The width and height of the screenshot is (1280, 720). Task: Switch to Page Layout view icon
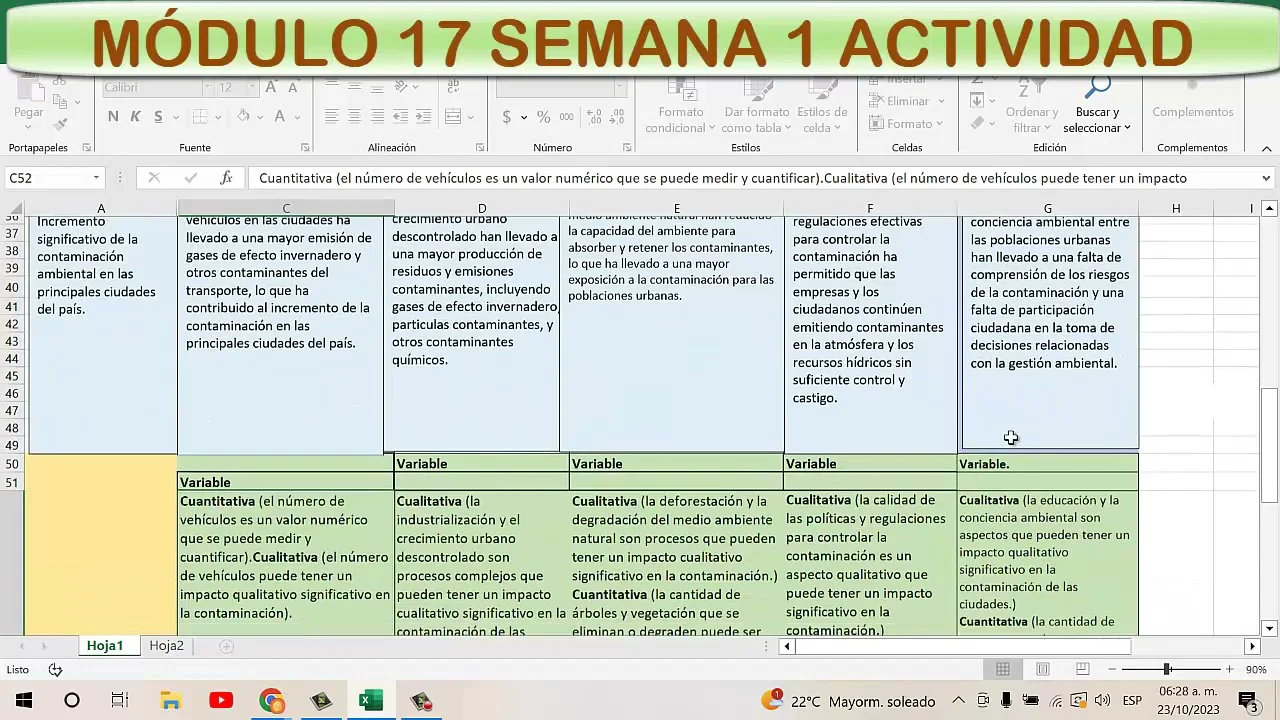click(x=1042, y=669)
